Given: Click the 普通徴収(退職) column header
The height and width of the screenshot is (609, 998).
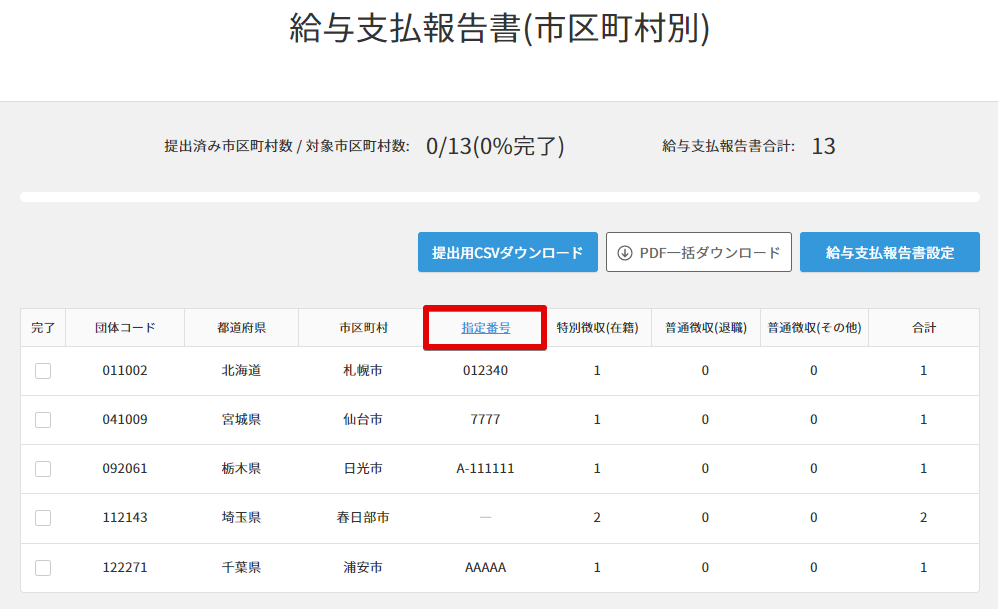Looking at the screenshot, I should point(705,328).
